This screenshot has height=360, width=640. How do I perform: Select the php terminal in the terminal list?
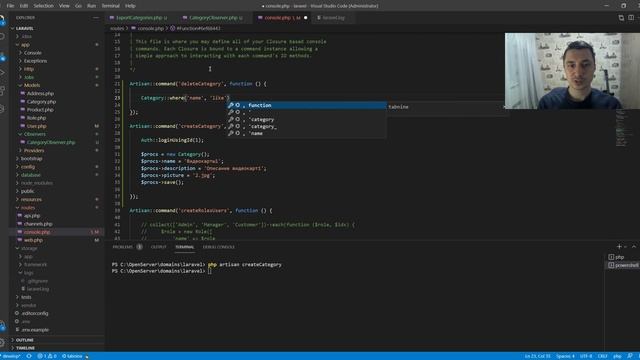pyautogui.click(x=621, y=257)
